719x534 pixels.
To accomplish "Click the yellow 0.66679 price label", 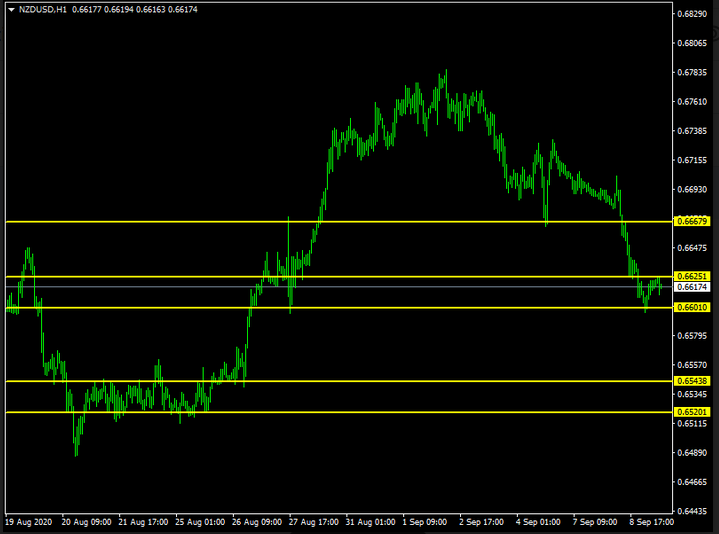I will (x=693, y=221).
